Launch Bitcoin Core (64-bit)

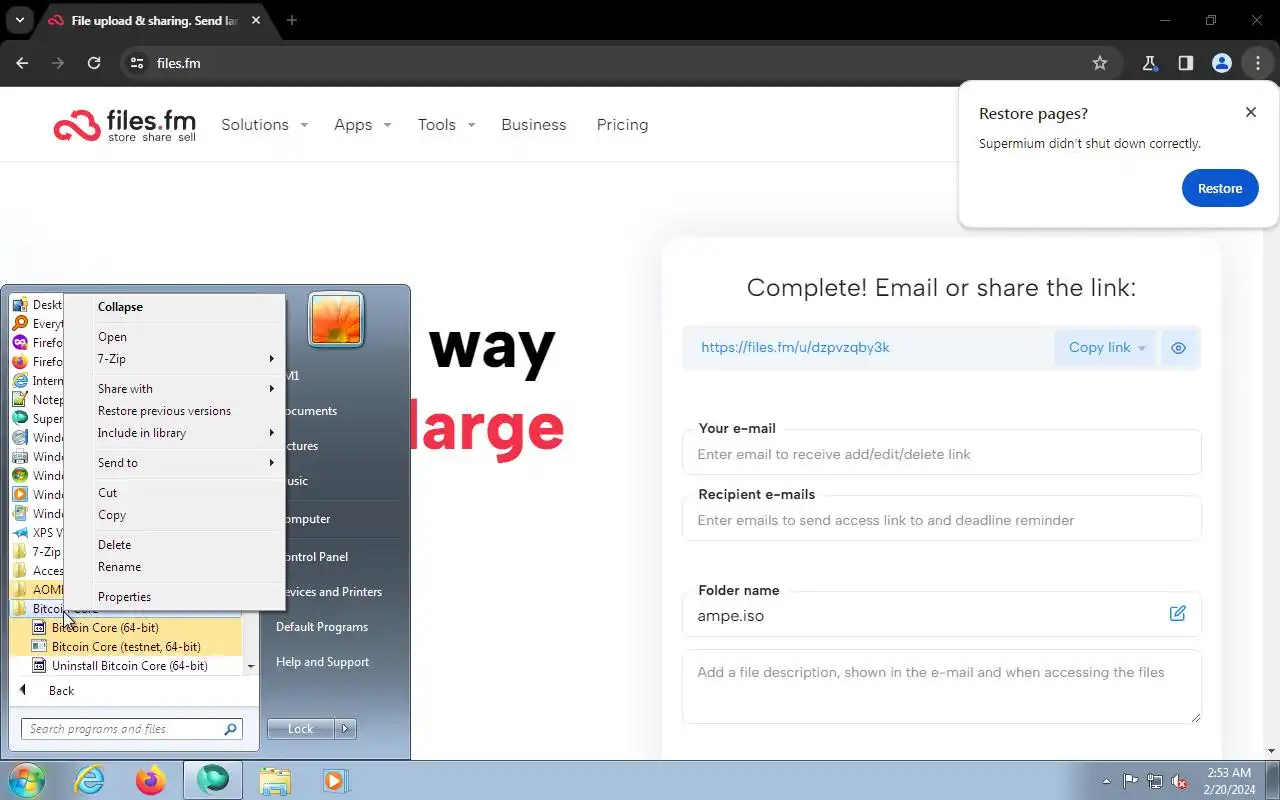click(125, 628)
